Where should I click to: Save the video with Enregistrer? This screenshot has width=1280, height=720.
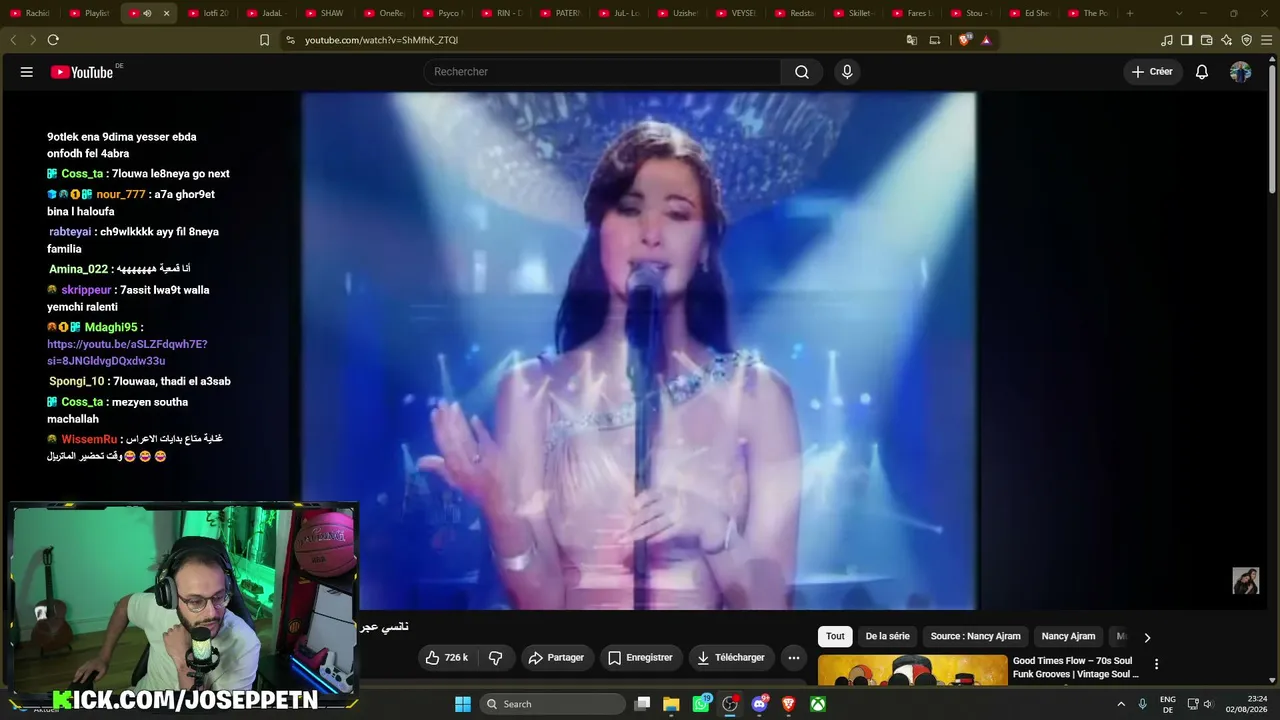tap(640, 658)
